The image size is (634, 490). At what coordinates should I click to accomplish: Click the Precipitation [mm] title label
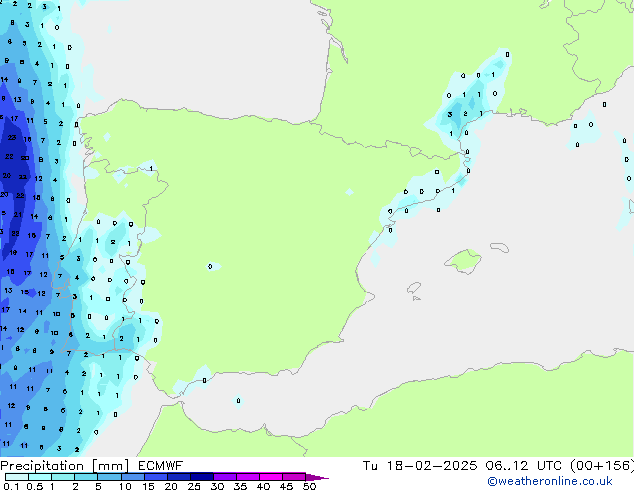62,465
